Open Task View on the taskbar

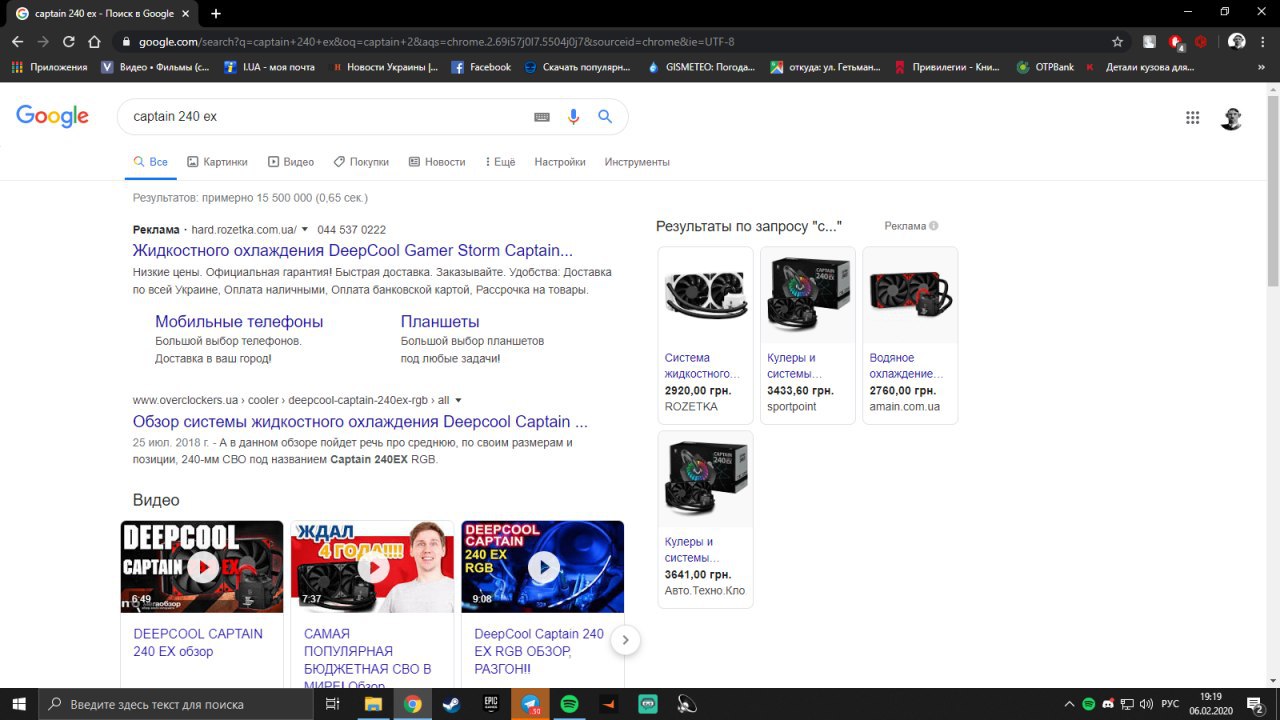(333, 704)
